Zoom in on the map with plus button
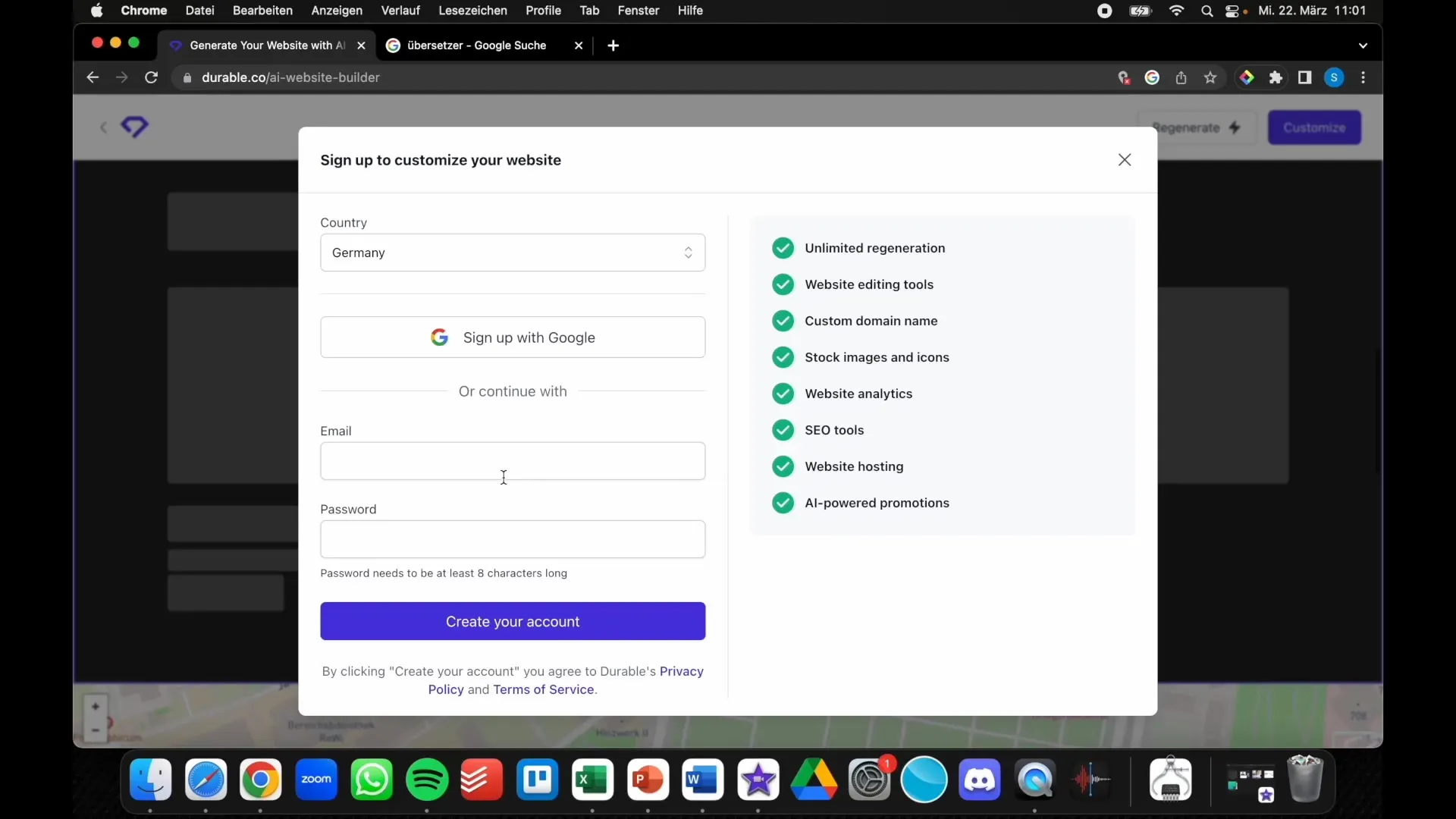The width and height of the screenshot is (1456, 819). tap(96, 706)
